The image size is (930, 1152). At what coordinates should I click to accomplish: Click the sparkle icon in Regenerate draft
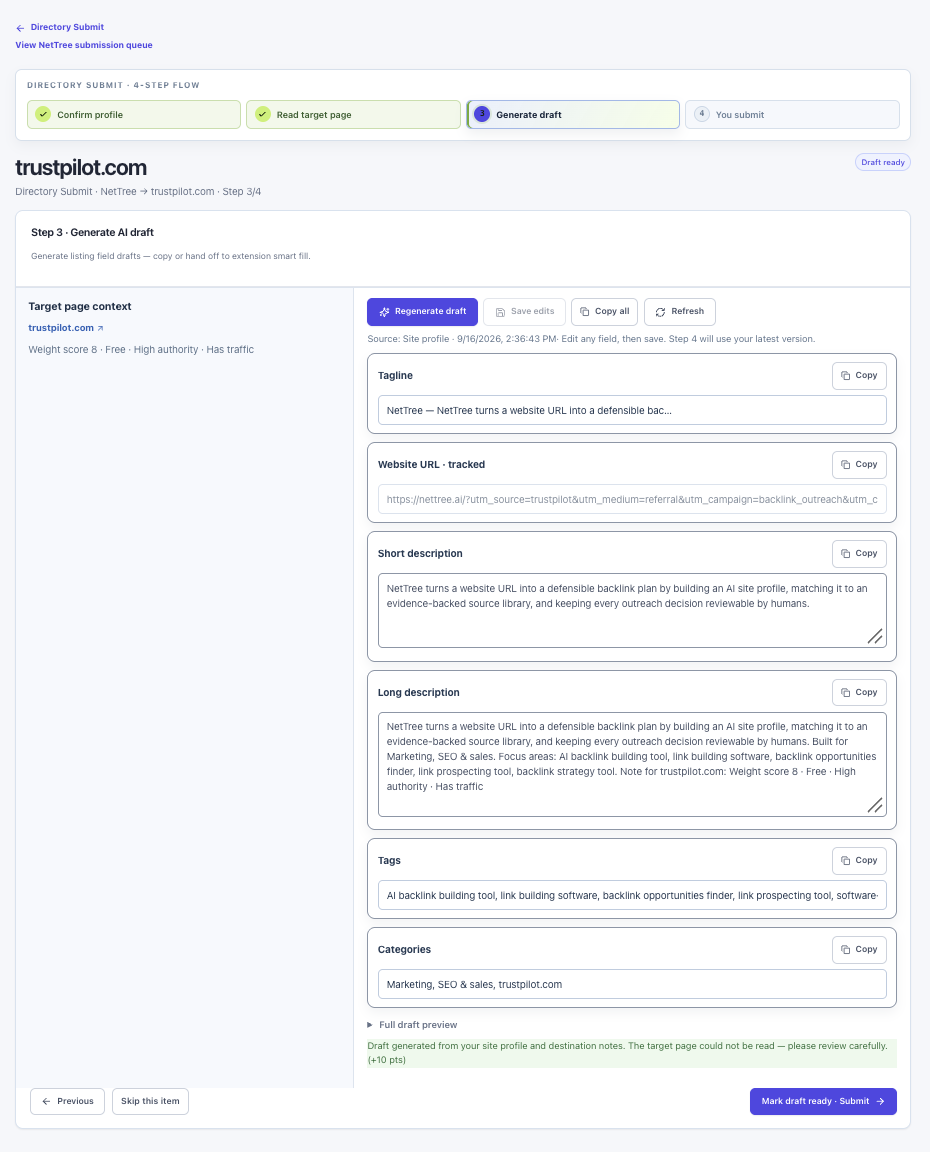click(384, 312)
